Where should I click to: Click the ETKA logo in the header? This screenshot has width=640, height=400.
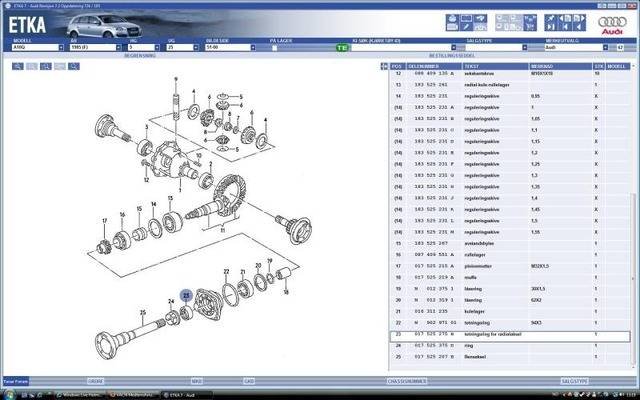(30, 18)
